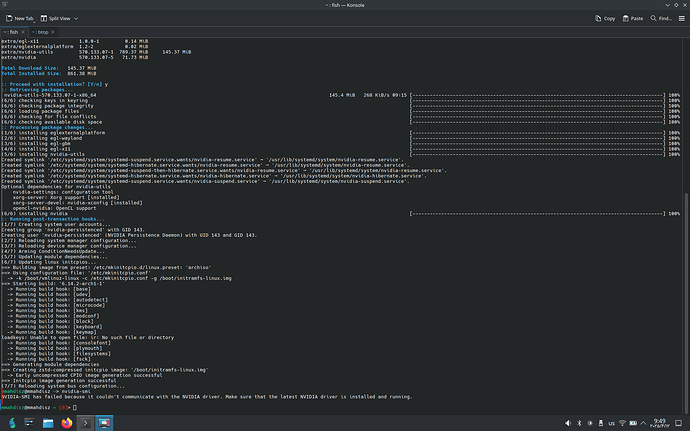Launch Firefox from the taskbar

click(66, 423)
